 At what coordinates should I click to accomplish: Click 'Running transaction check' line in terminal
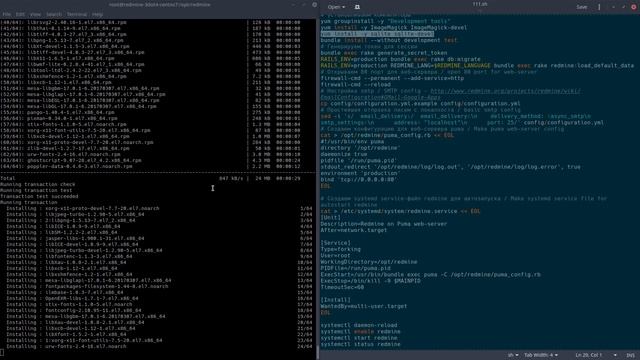pos(38,184)
